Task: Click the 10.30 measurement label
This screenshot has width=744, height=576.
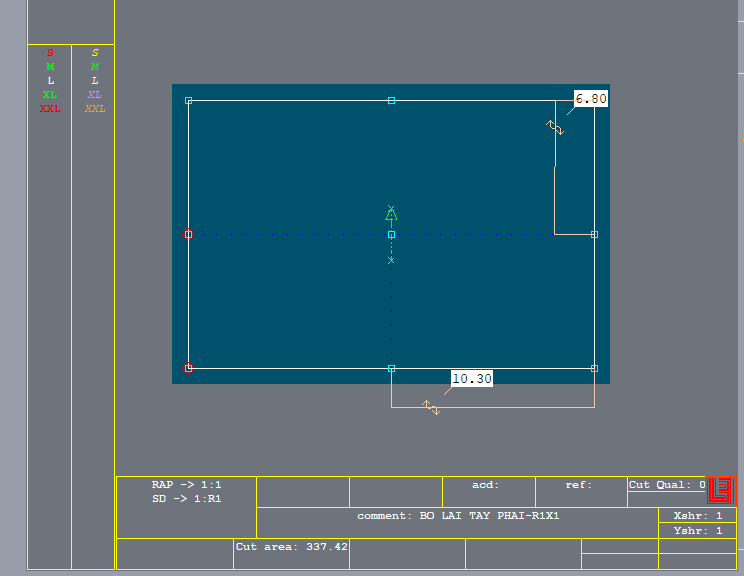Action: pyautogui.click(x=472, y=379)
